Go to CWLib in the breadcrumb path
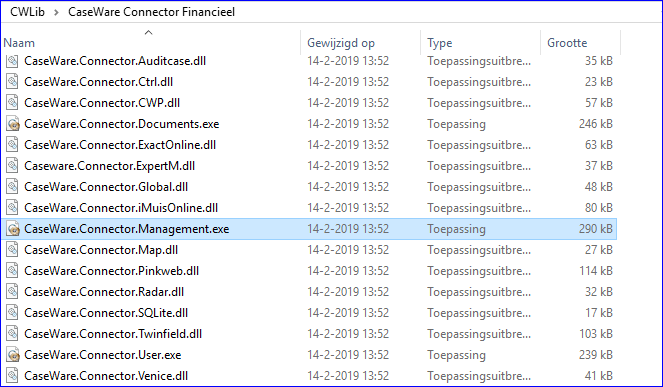 tap(27, 12)
